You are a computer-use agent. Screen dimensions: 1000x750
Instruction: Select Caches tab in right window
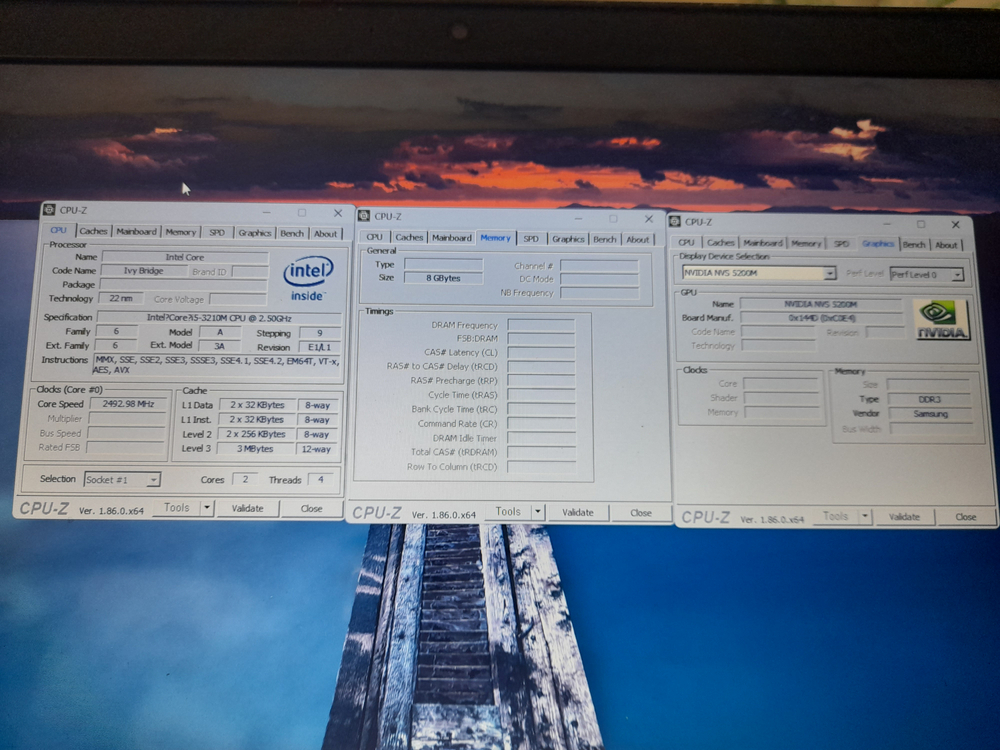pos(721,243)
